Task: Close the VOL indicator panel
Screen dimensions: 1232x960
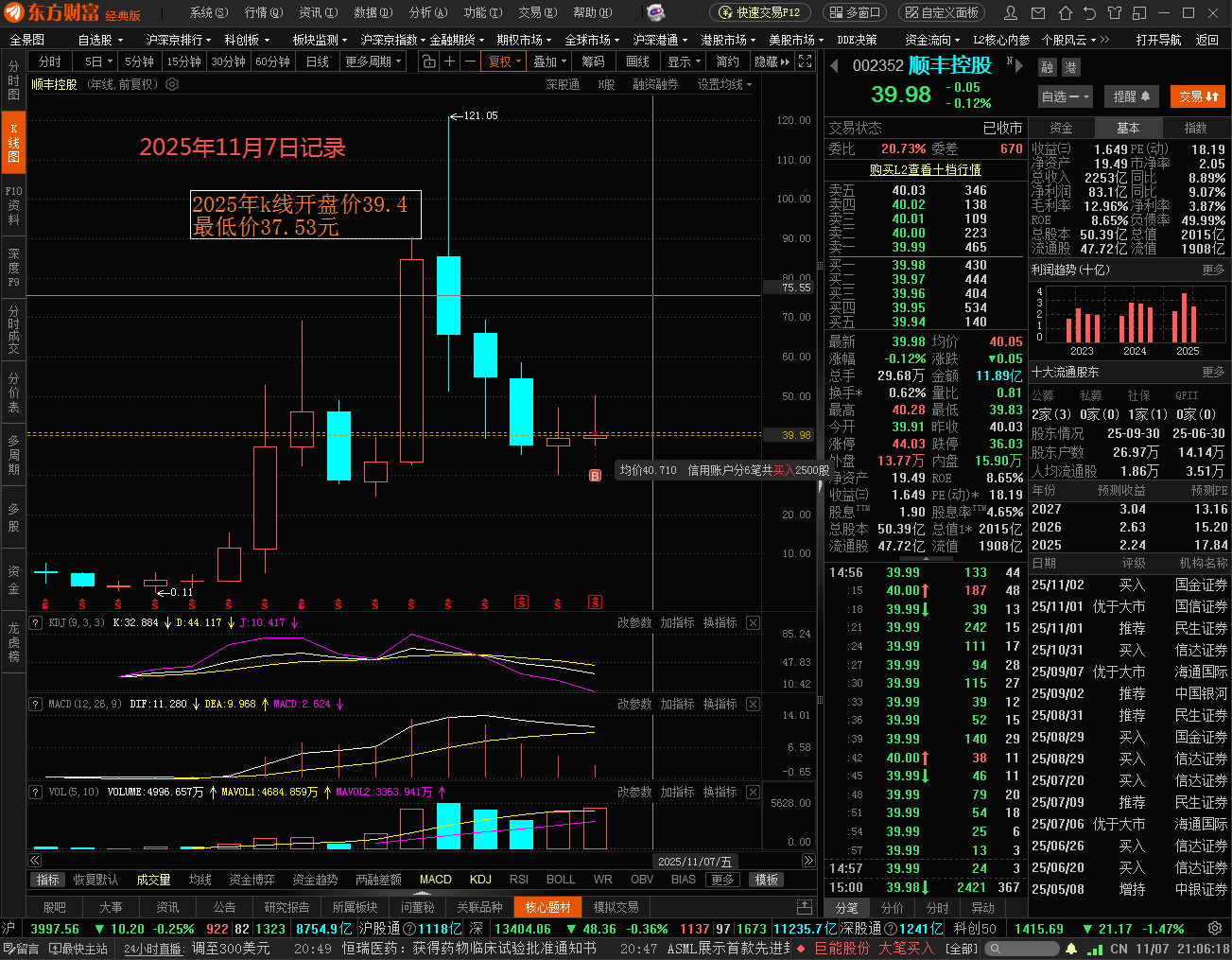Action: click(753, 792)
